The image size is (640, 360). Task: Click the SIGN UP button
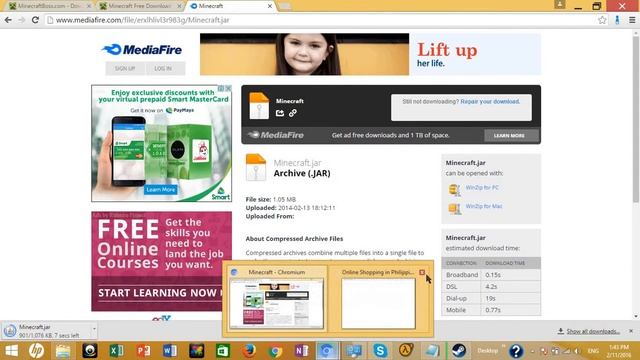[125, 69]
